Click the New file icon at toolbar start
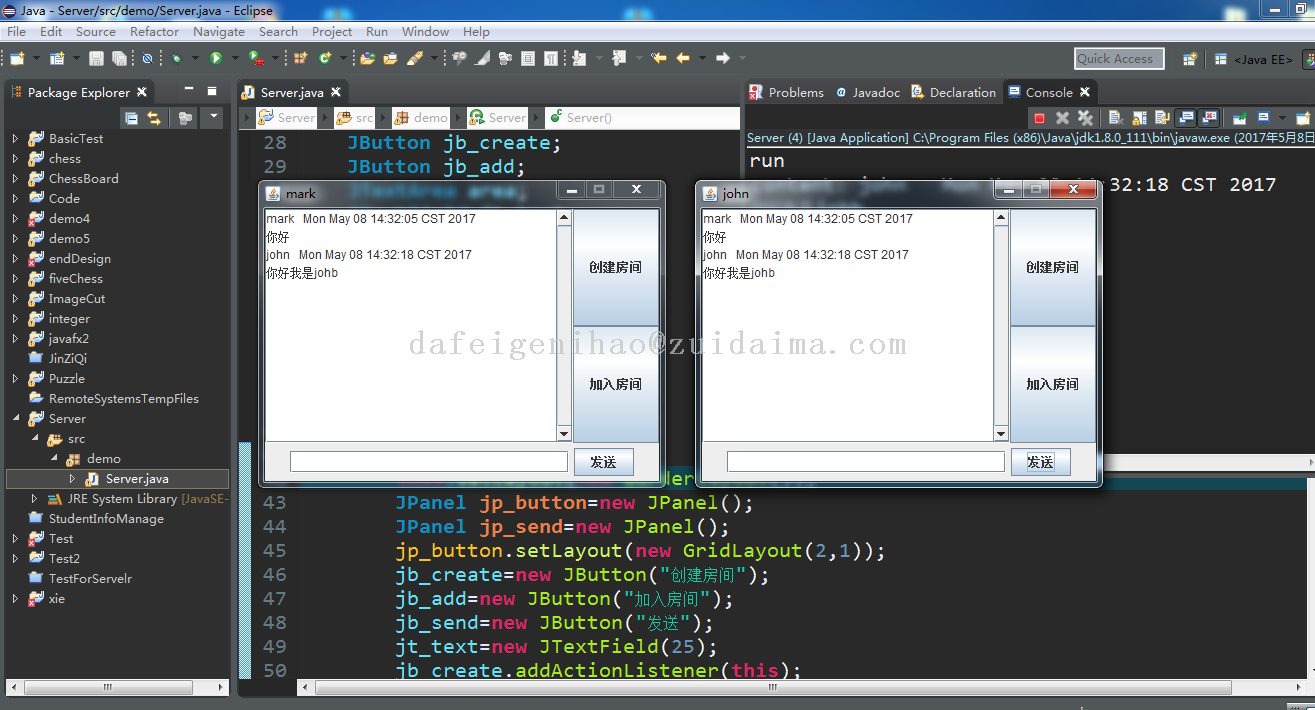Image resolution: width=1315 pixels, height=710 pixels. click(x=17, y=58)
